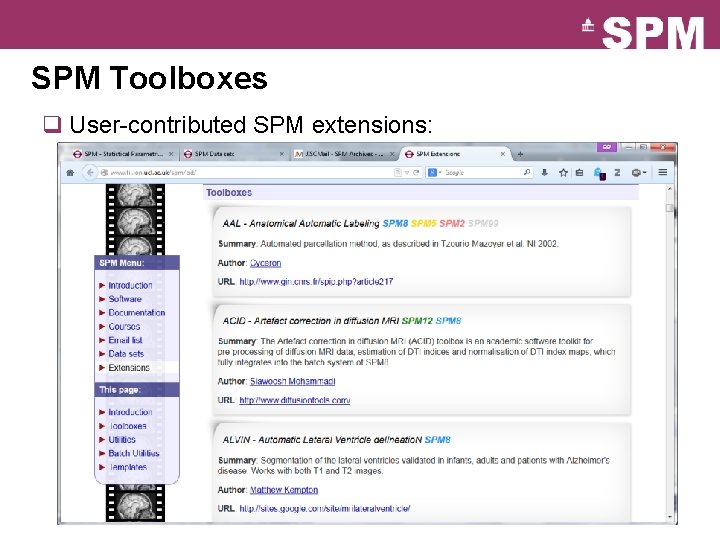The image size is (720, 540).
Task: Click the page vertical scrollbar thumb
Action: pyautogui.click(x=670, y=208)
